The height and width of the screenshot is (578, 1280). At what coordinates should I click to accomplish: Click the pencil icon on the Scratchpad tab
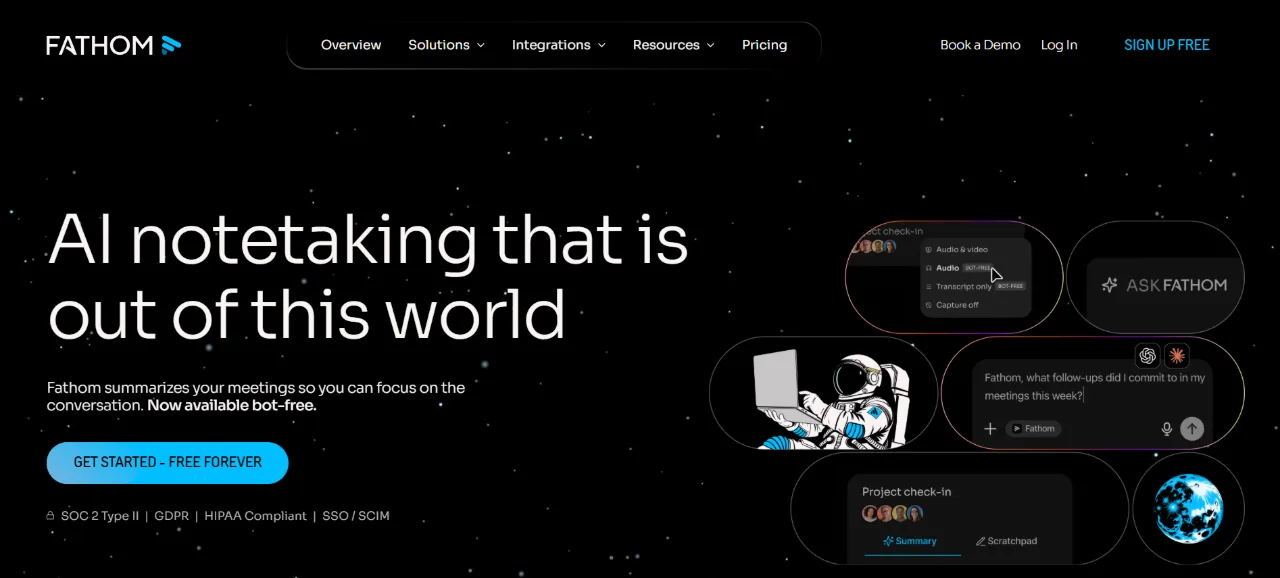pos(980,541)
